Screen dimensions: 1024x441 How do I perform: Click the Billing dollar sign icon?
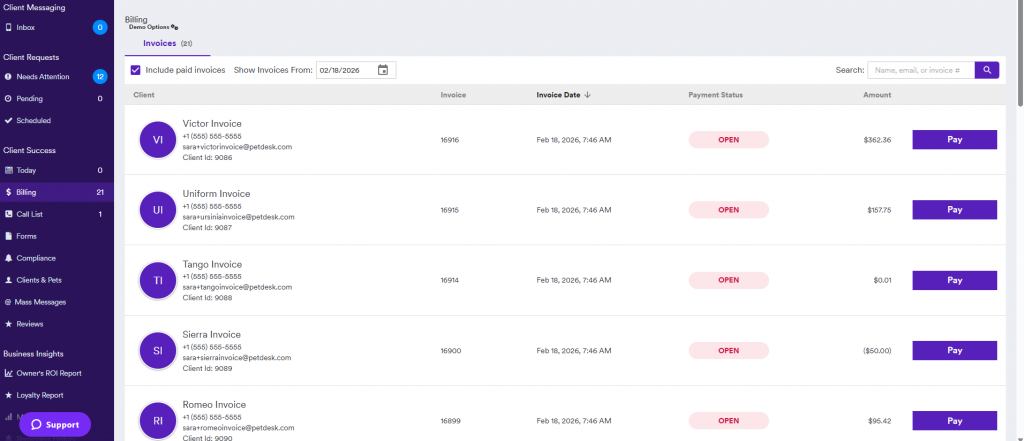point(8,192)
